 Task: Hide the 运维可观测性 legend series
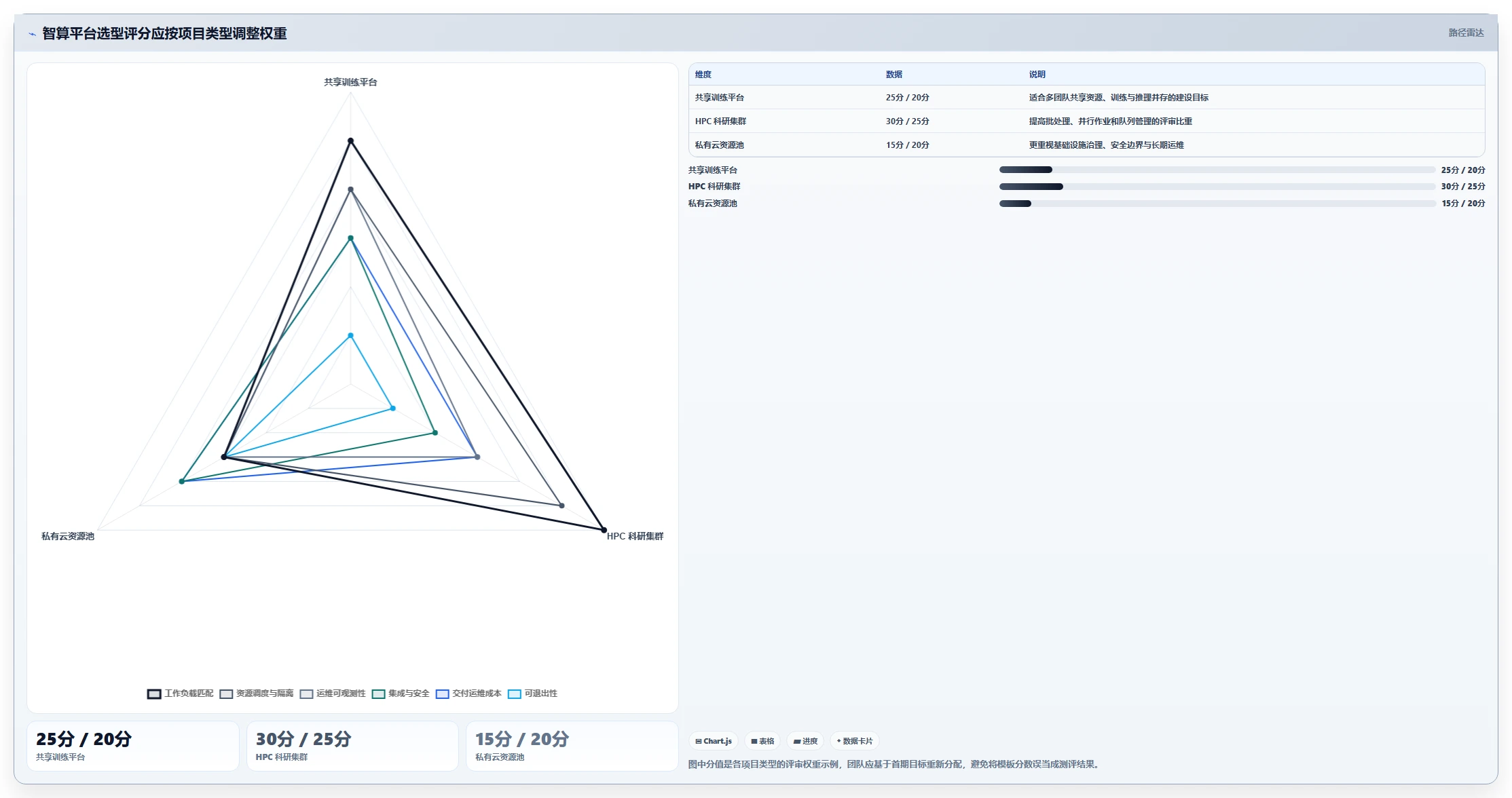click(333, 693)
